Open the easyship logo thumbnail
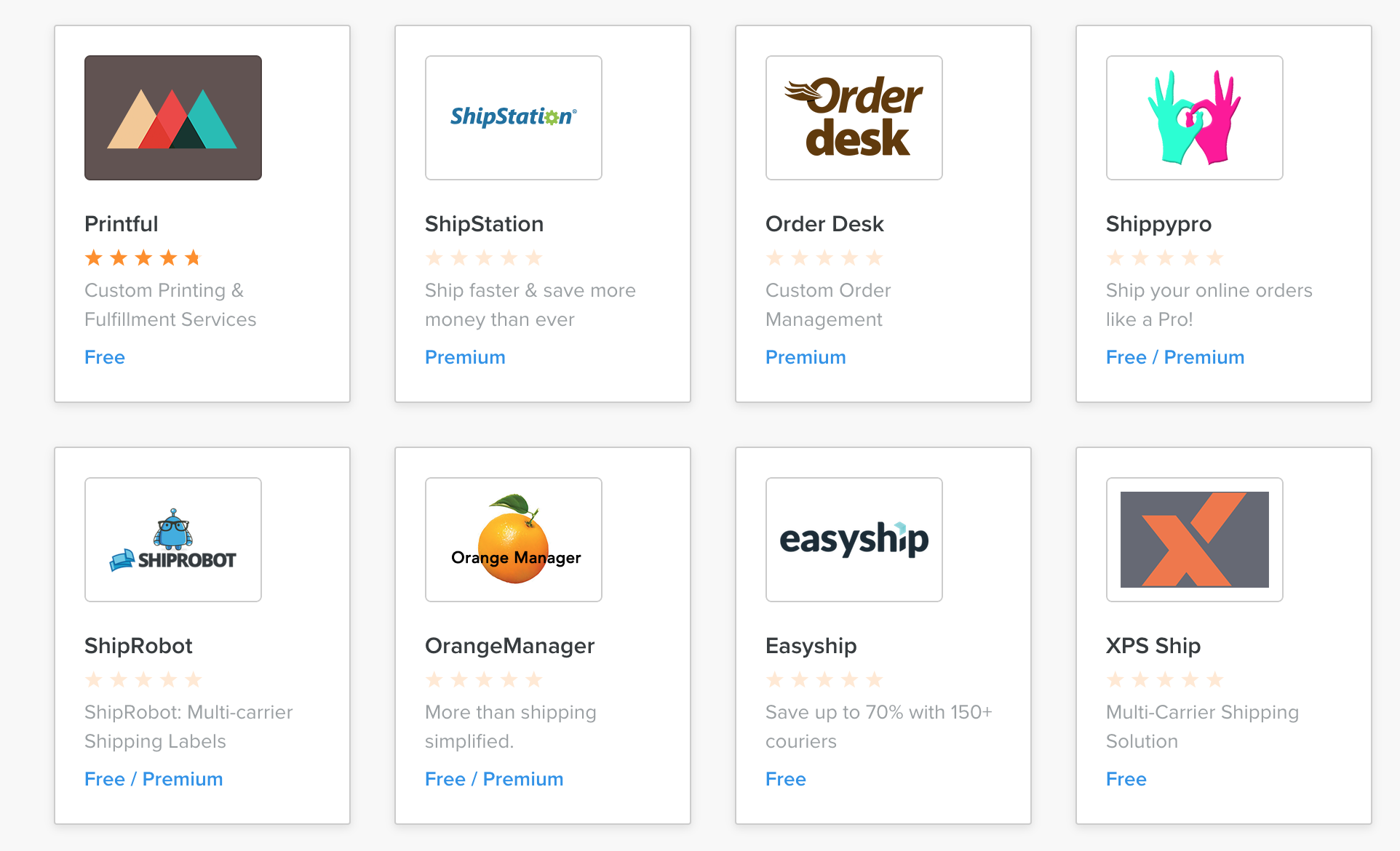Image resolution: width=1400 pixels, height=851 pixels. [x=854, y=540]
